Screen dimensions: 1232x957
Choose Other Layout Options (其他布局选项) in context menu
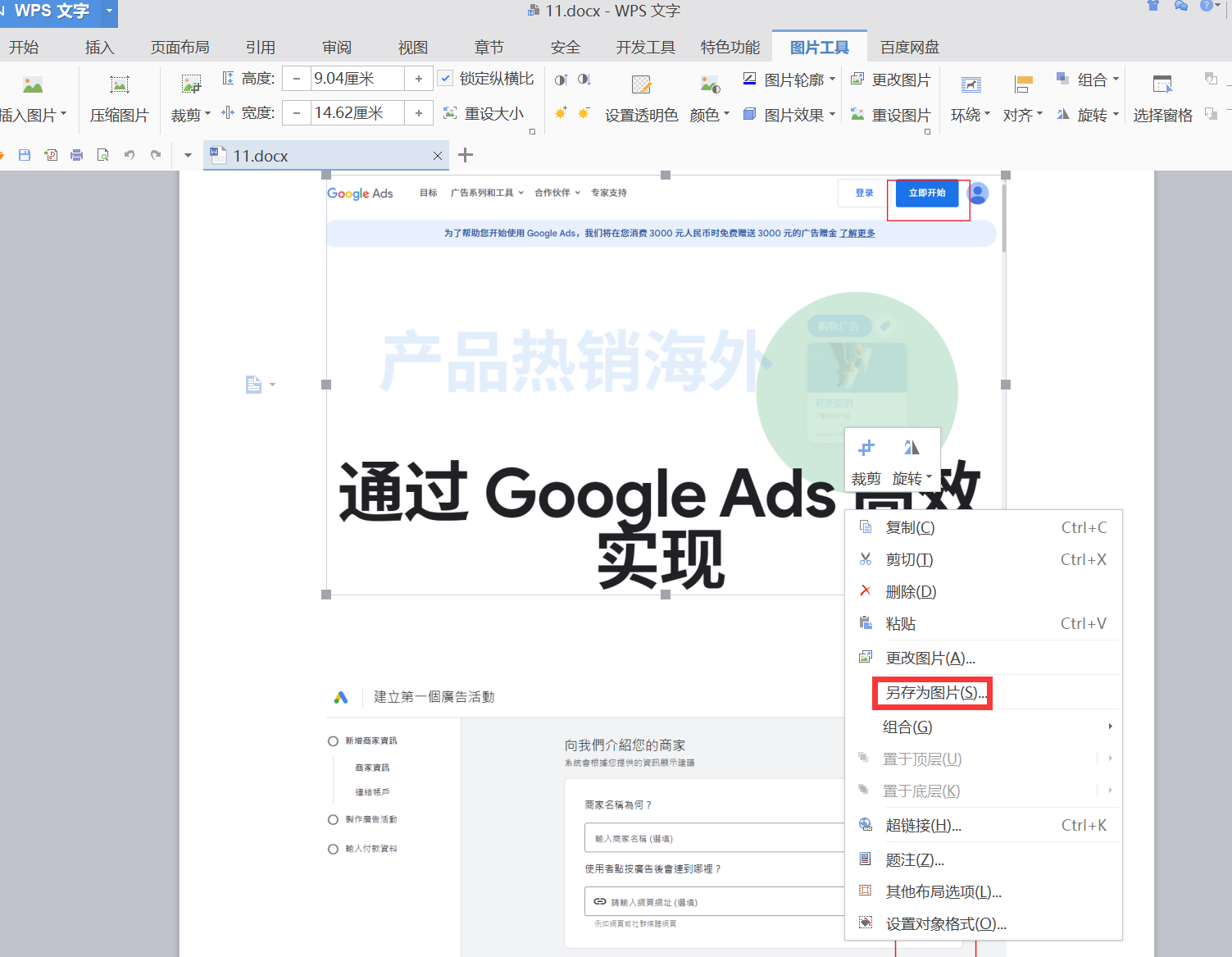984,891
